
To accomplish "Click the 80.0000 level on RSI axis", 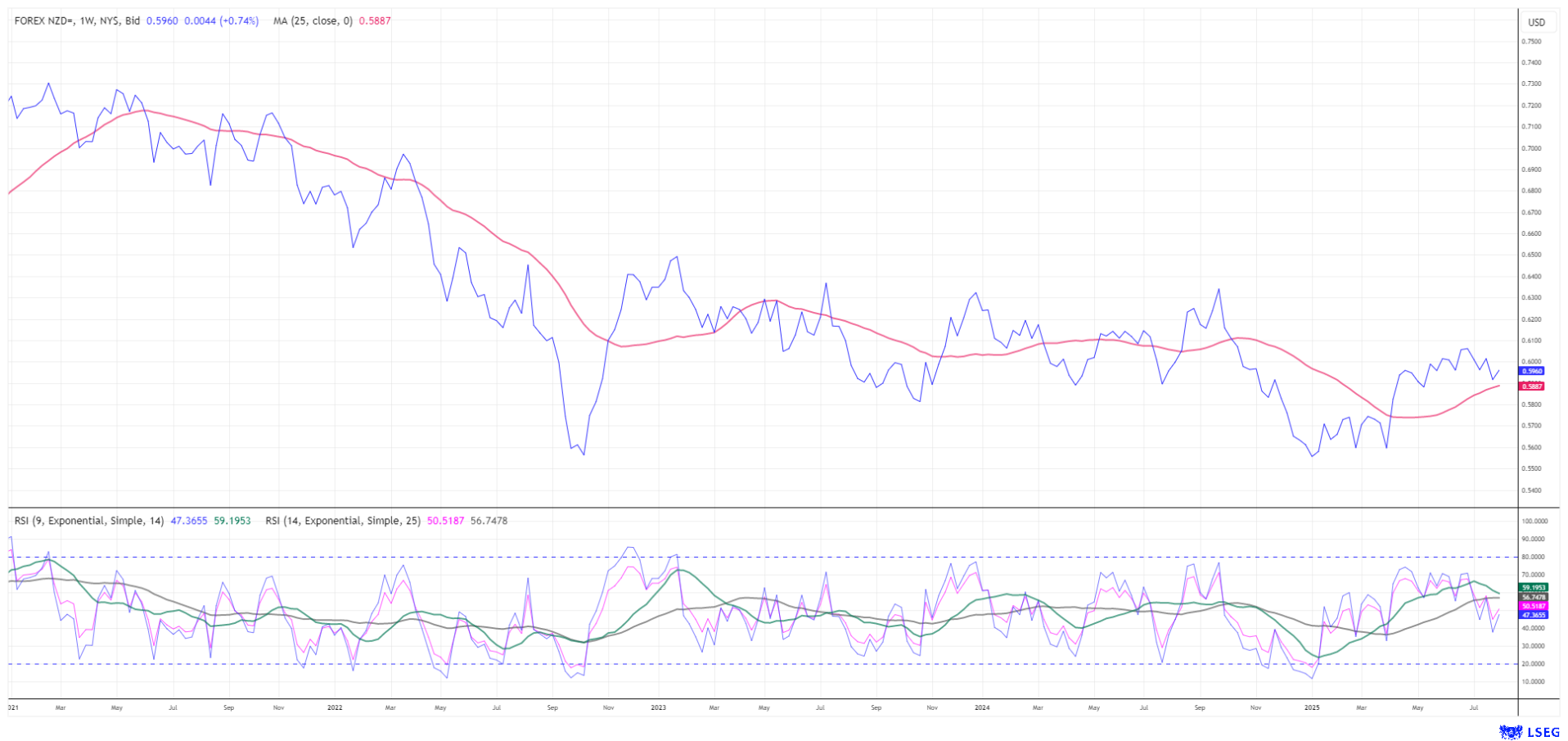I will [x=1534, y=557].
